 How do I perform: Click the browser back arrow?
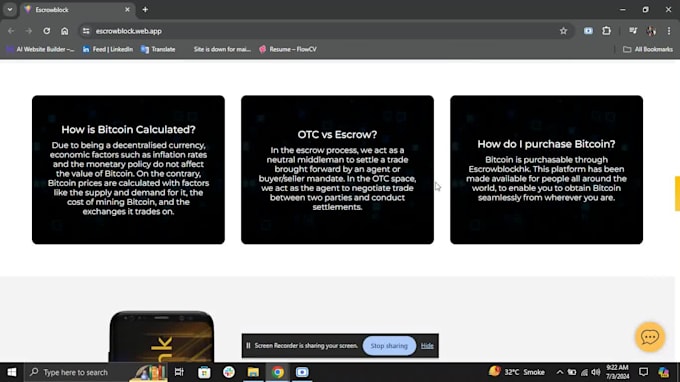click(x=11, y=31)
